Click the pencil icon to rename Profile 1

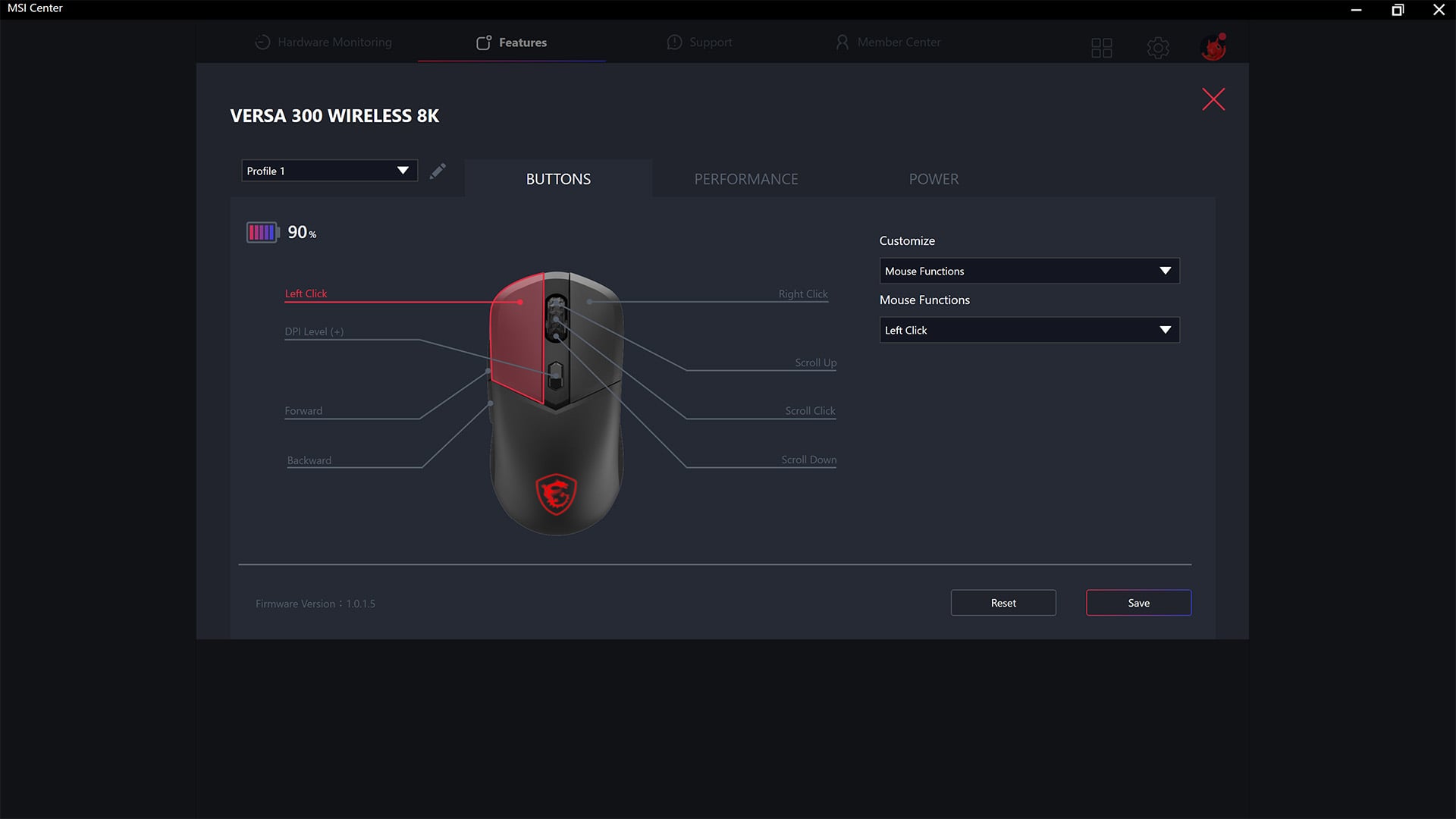pos(438,171)
